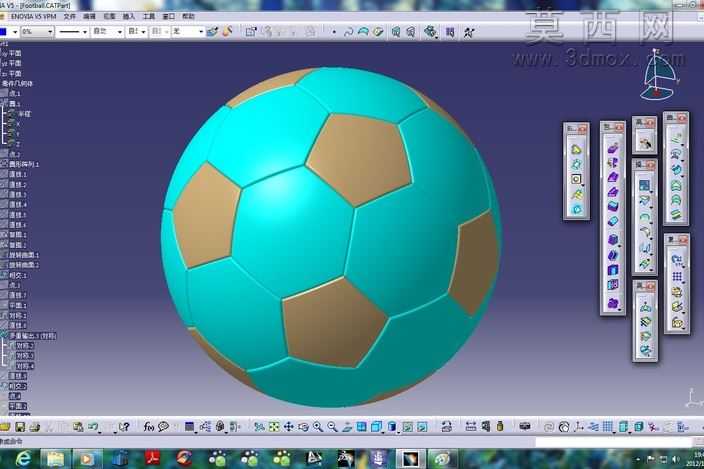Screen dimensions: 704x469
Task: Click the Fly mode icon
Action: point(259,427)
